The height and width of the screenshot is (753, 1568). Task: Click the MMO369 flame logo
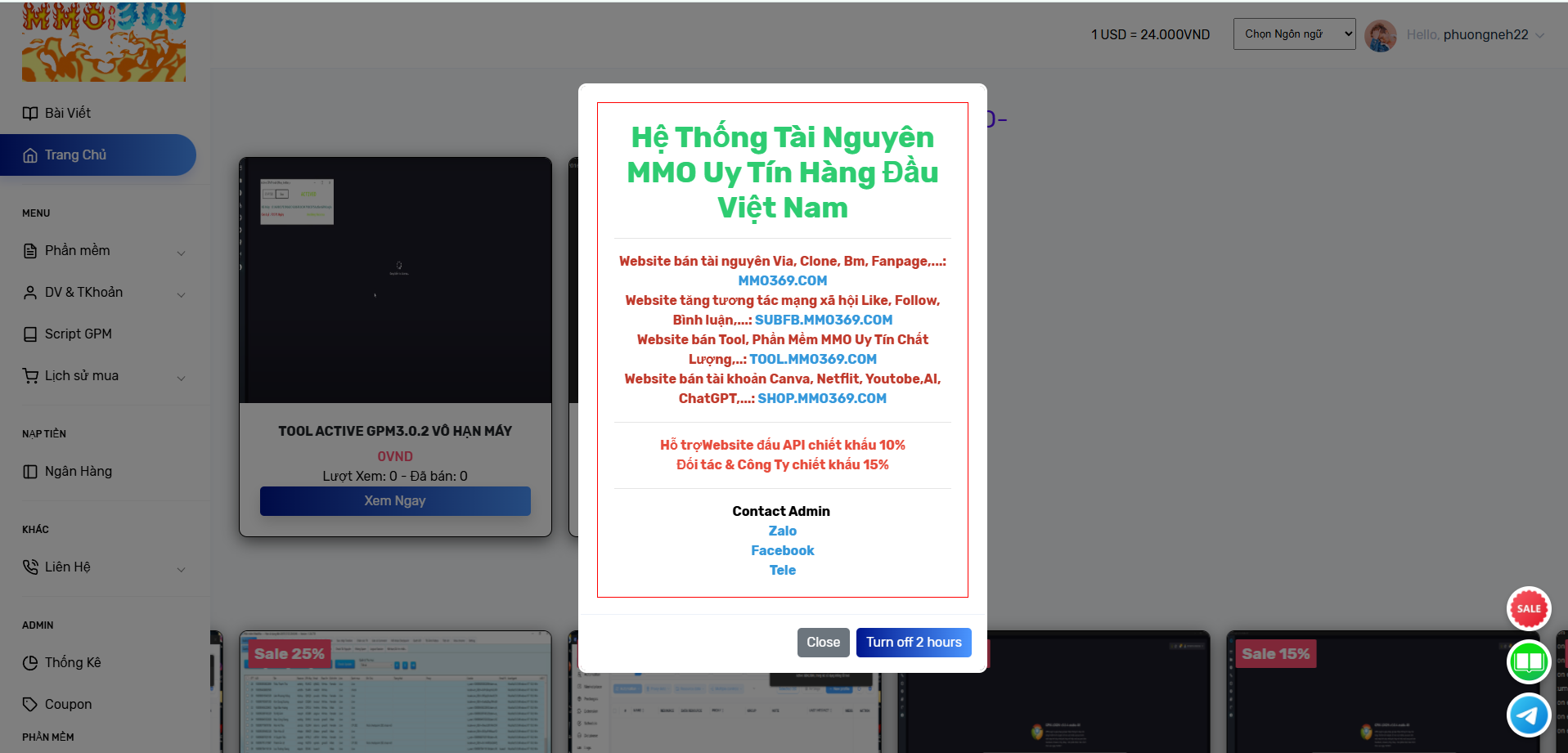point(104,41)
